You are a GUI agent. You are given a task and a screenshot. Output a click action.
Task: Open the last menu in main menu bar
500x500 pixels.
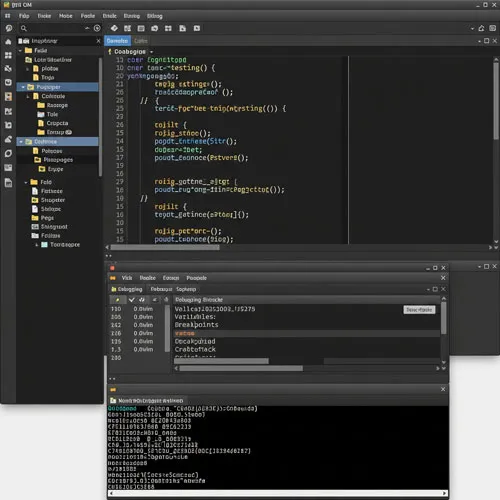[x=155, y=16]
